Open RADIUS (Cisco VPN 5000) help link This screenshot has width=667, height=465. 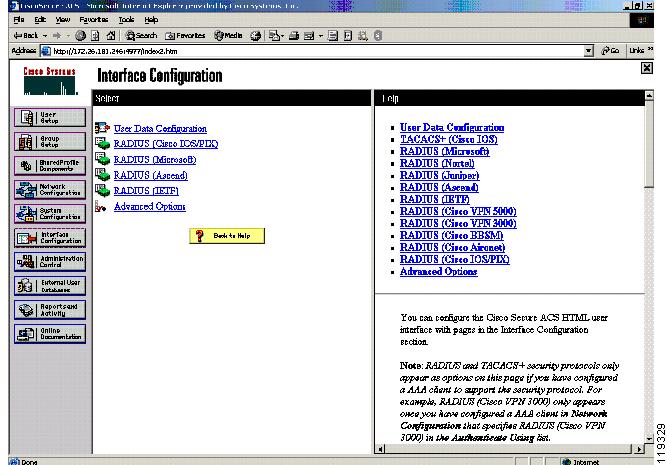pos(458,211)
